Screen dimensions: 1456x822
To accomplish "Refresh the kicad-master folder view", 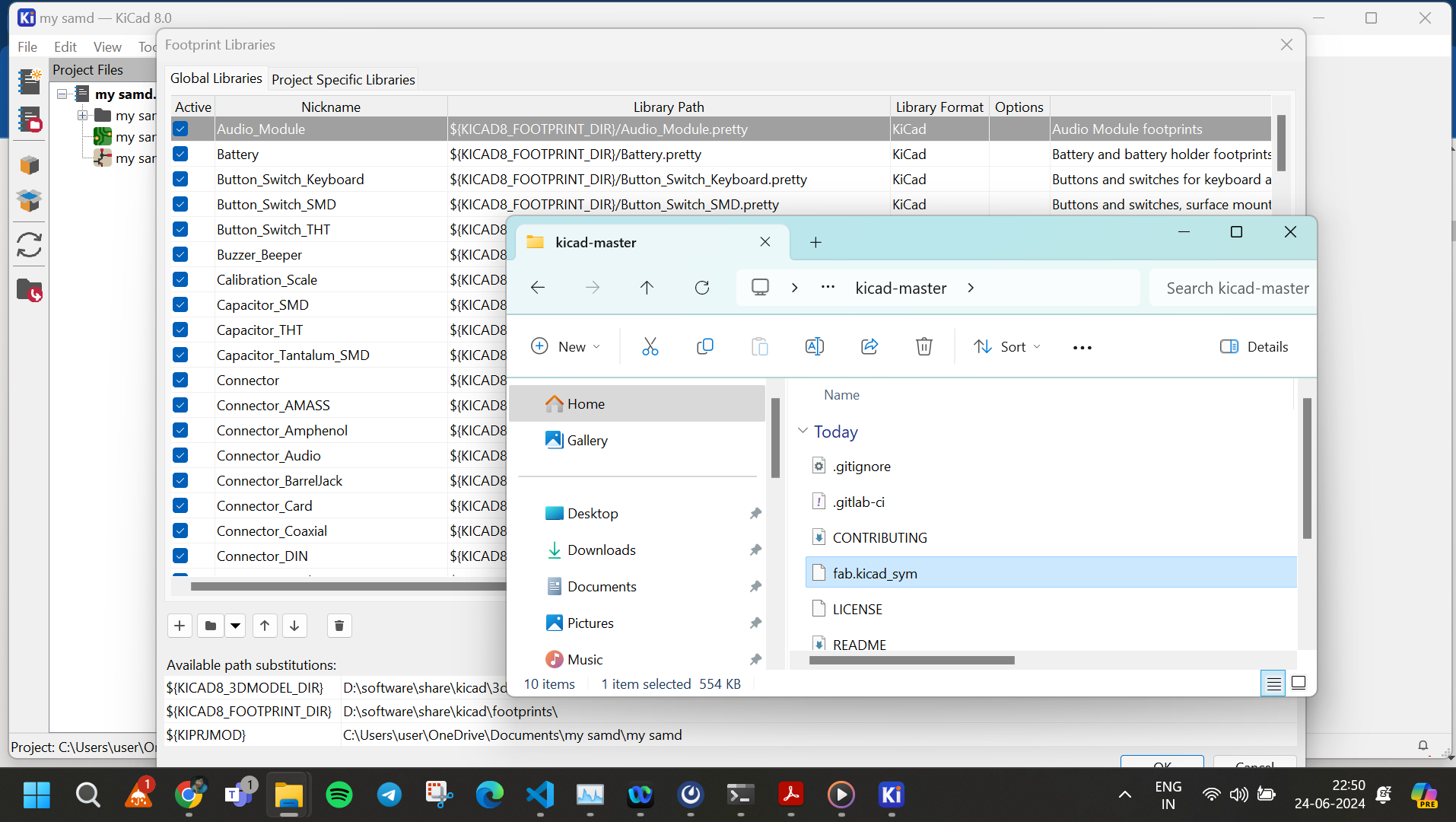I will [x=702, y=288].
